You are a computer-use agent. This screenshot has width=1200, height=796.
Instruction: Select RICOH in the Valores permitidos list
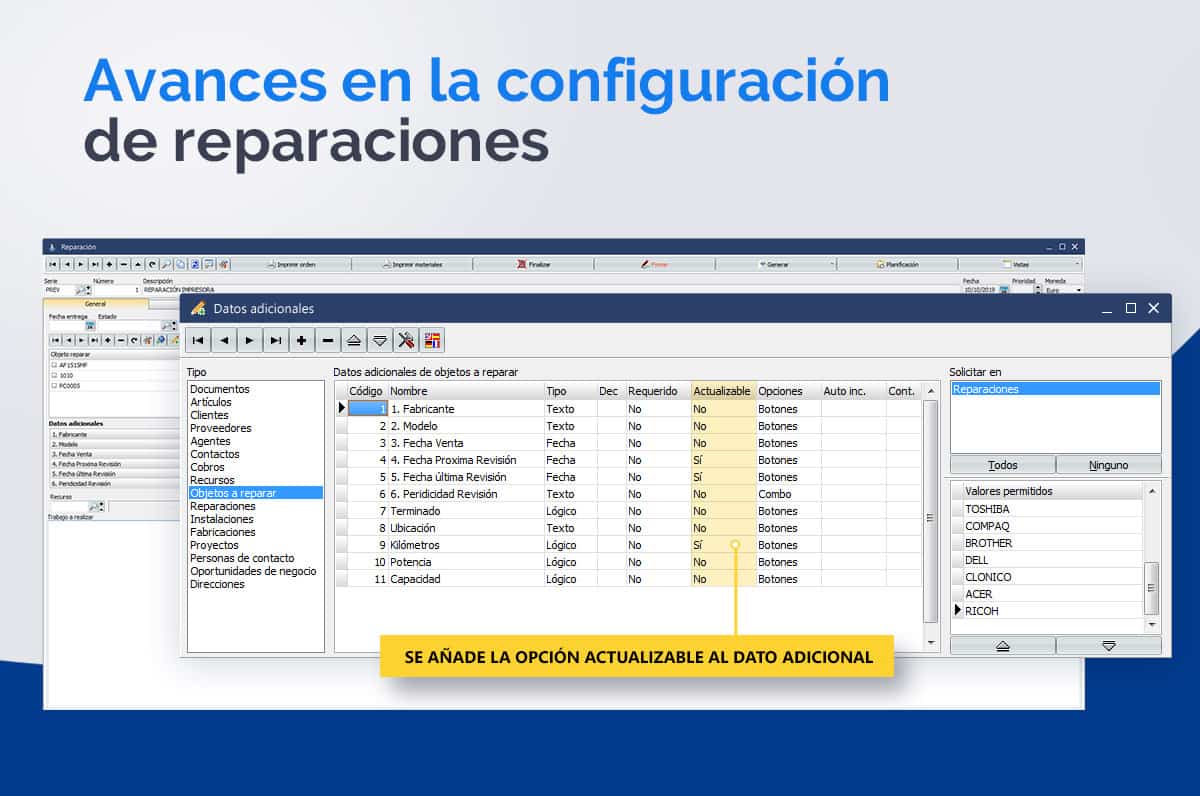click(980, 611)
